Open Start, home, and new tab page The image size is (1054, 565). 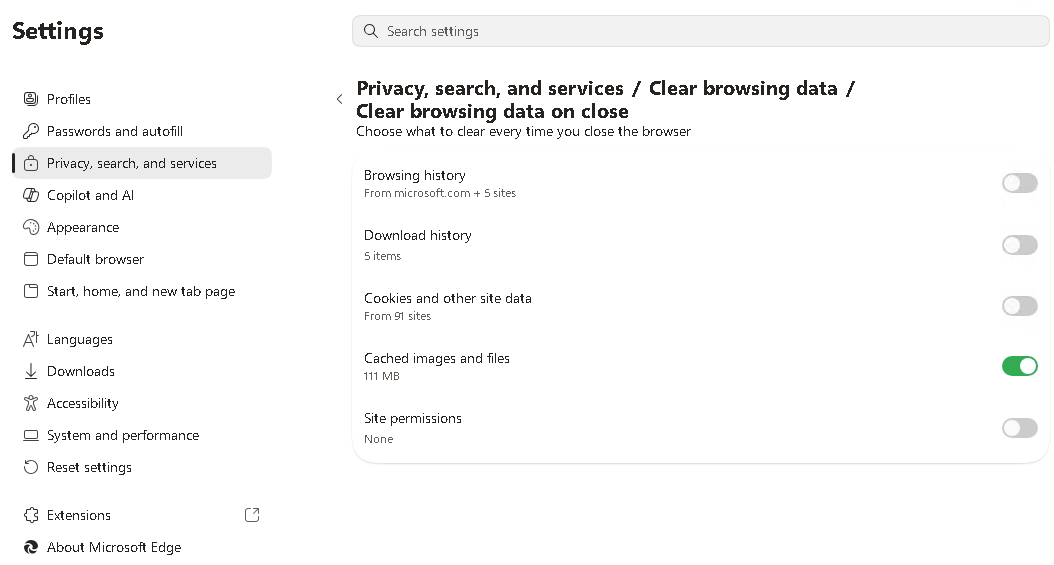(x=142, y=291)
